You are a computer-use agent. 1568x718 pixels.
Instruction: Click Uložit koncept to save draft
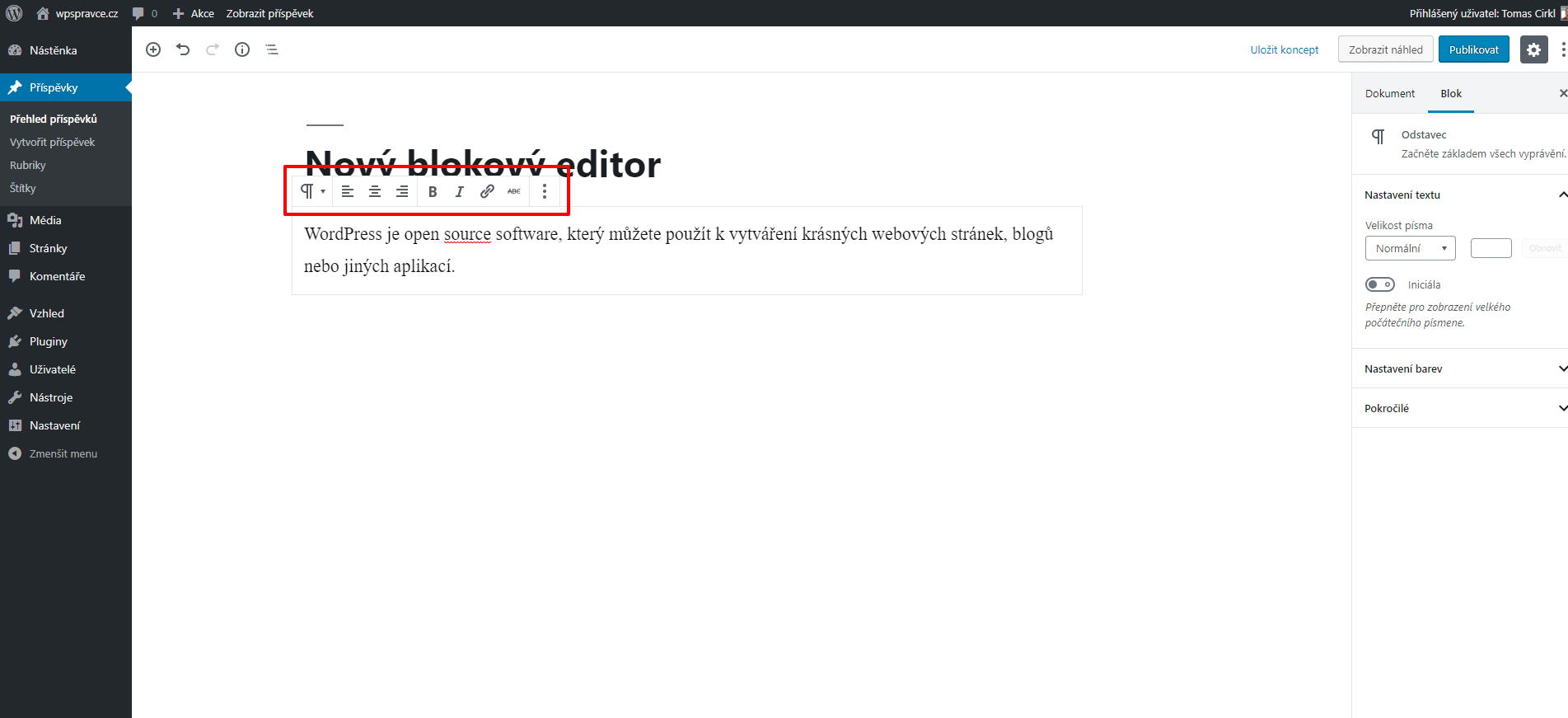(1285, 49)
